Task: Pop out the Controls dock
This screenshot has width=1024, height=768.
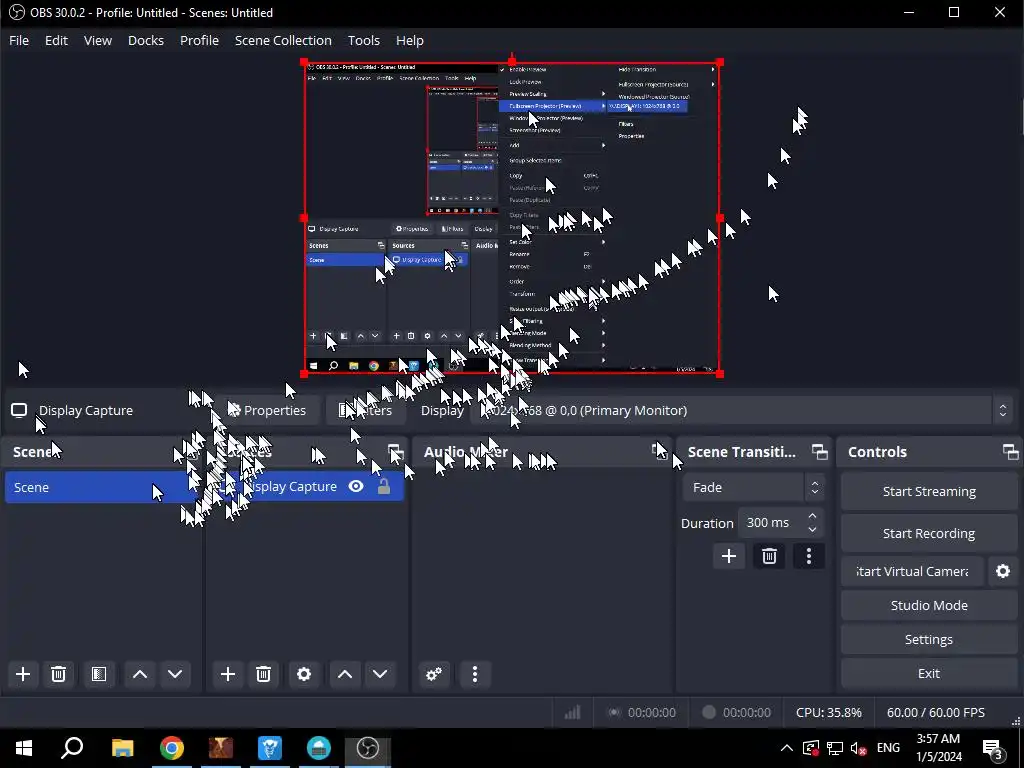Action: click(1010, 452)
